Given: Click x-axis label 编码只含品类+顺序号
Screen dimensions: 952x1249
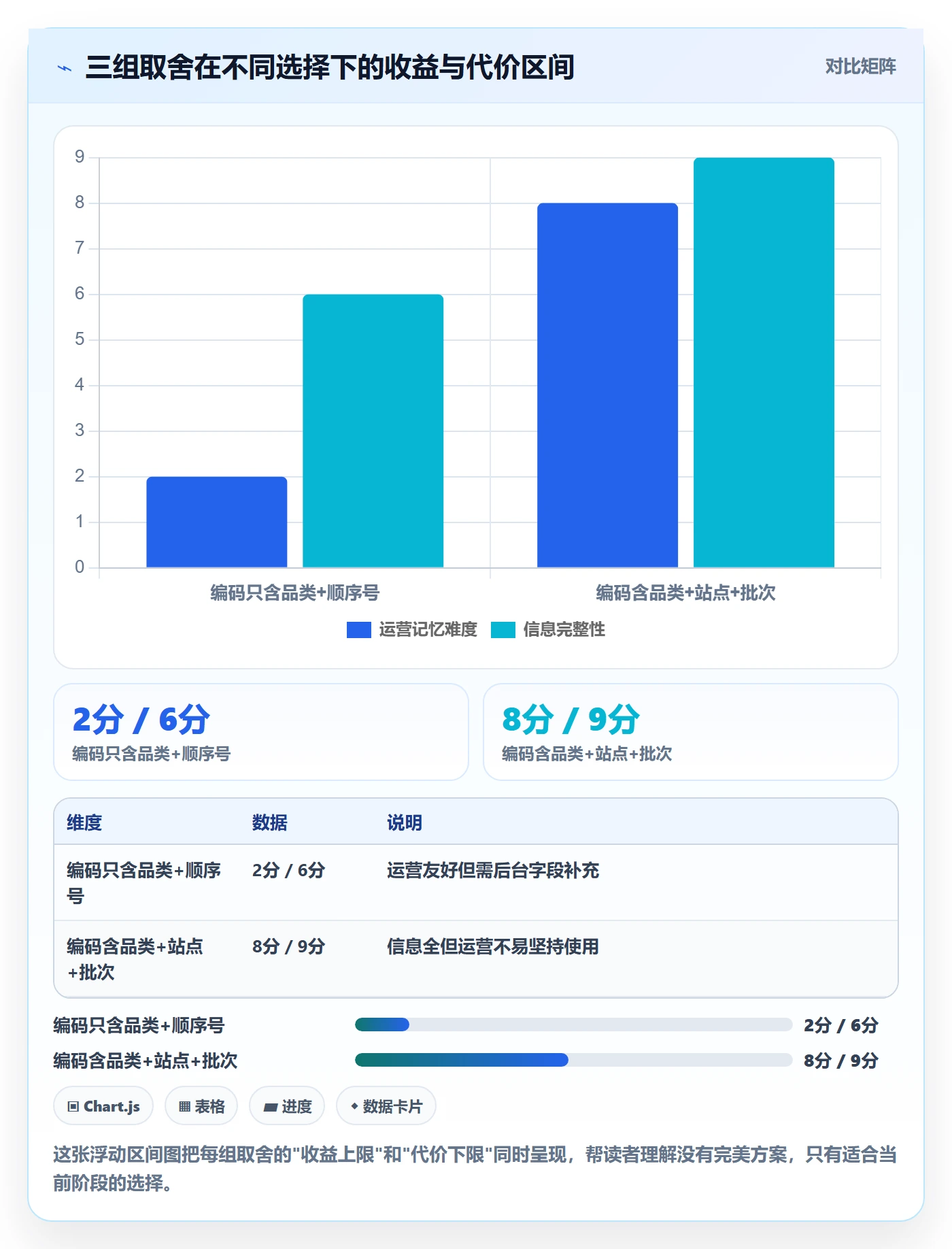Looking at the screenshot, I should (295, 593).
